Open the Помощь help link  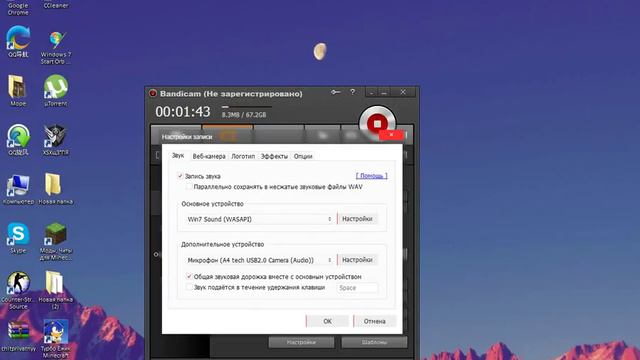[371, 176]
